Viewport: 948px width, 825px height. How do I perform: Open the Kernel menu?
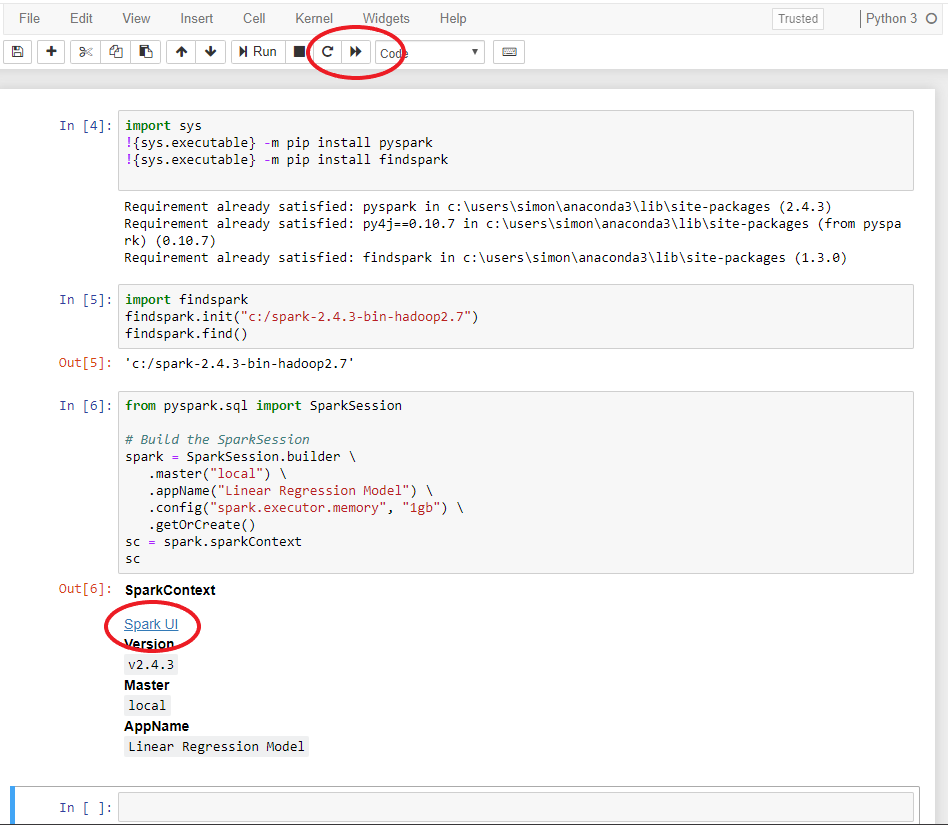click(313, 18)
